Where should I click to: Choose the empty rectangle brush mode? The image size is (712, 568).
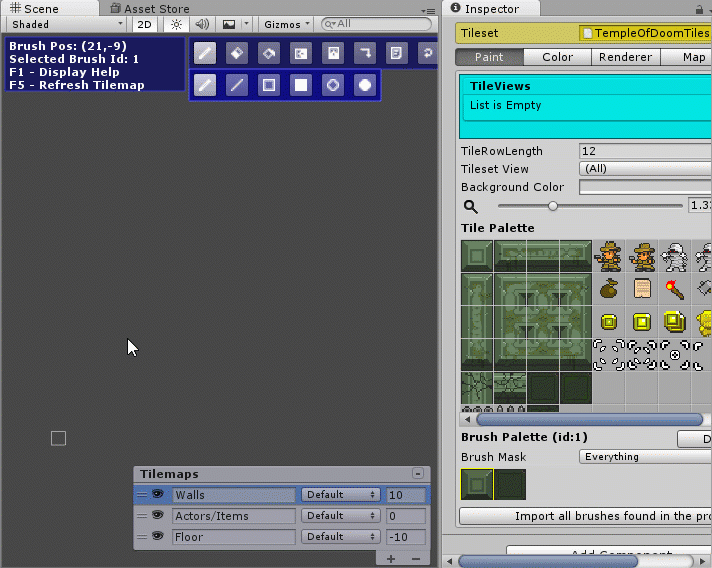(268, 85)
